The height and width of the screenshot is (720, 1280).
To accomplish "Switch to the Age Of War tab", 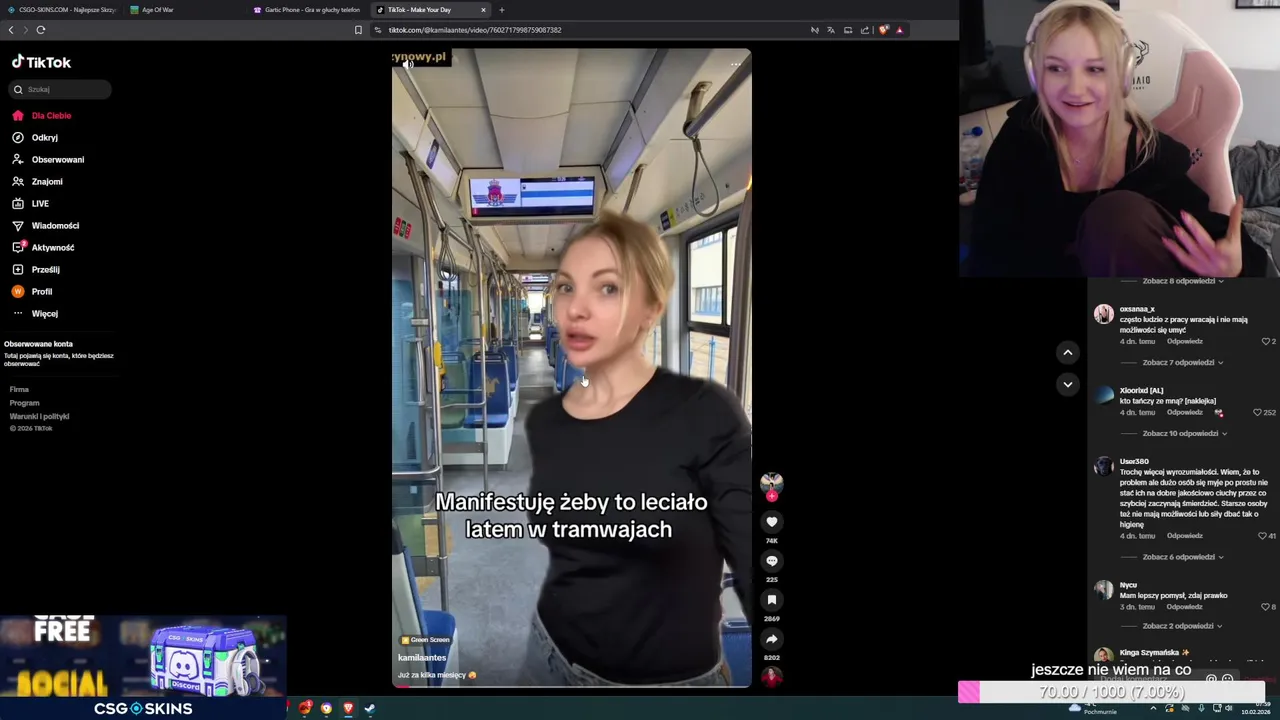I will pos(185,10).
